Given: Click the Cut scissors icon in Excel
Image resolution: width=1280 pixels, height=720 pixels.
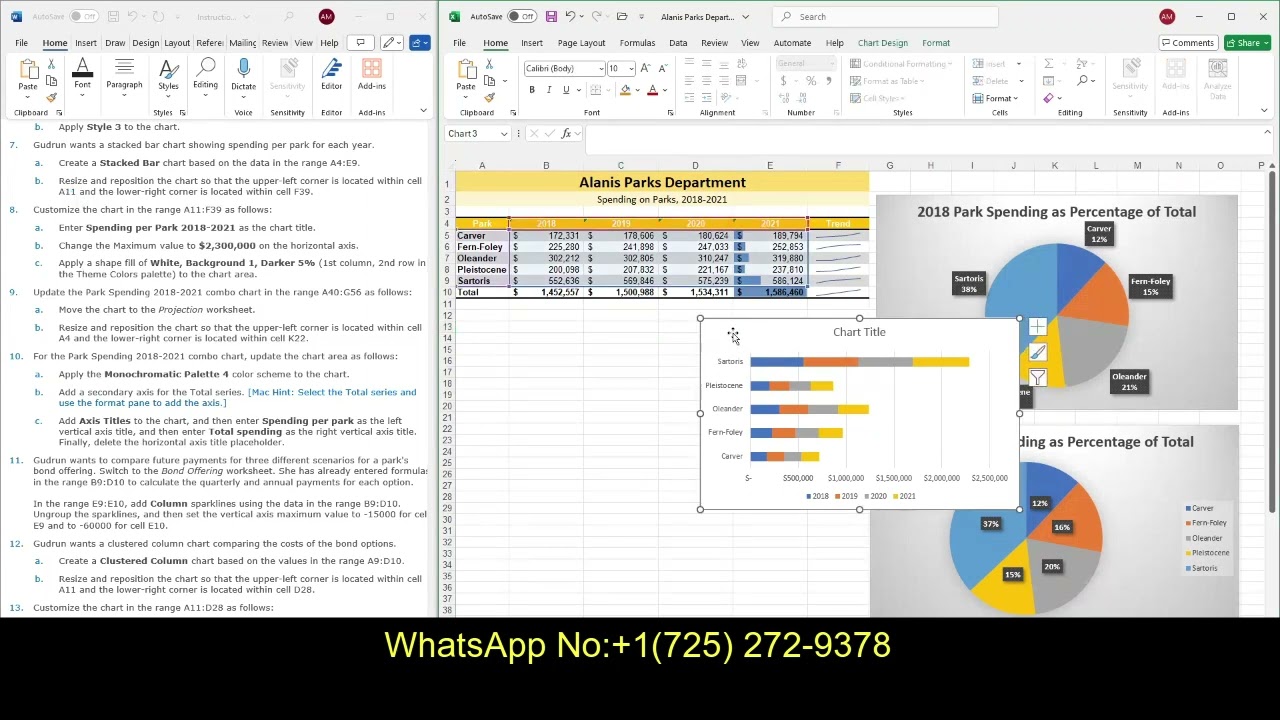Looking at the screenshot, I should click(x=489, y=64).
